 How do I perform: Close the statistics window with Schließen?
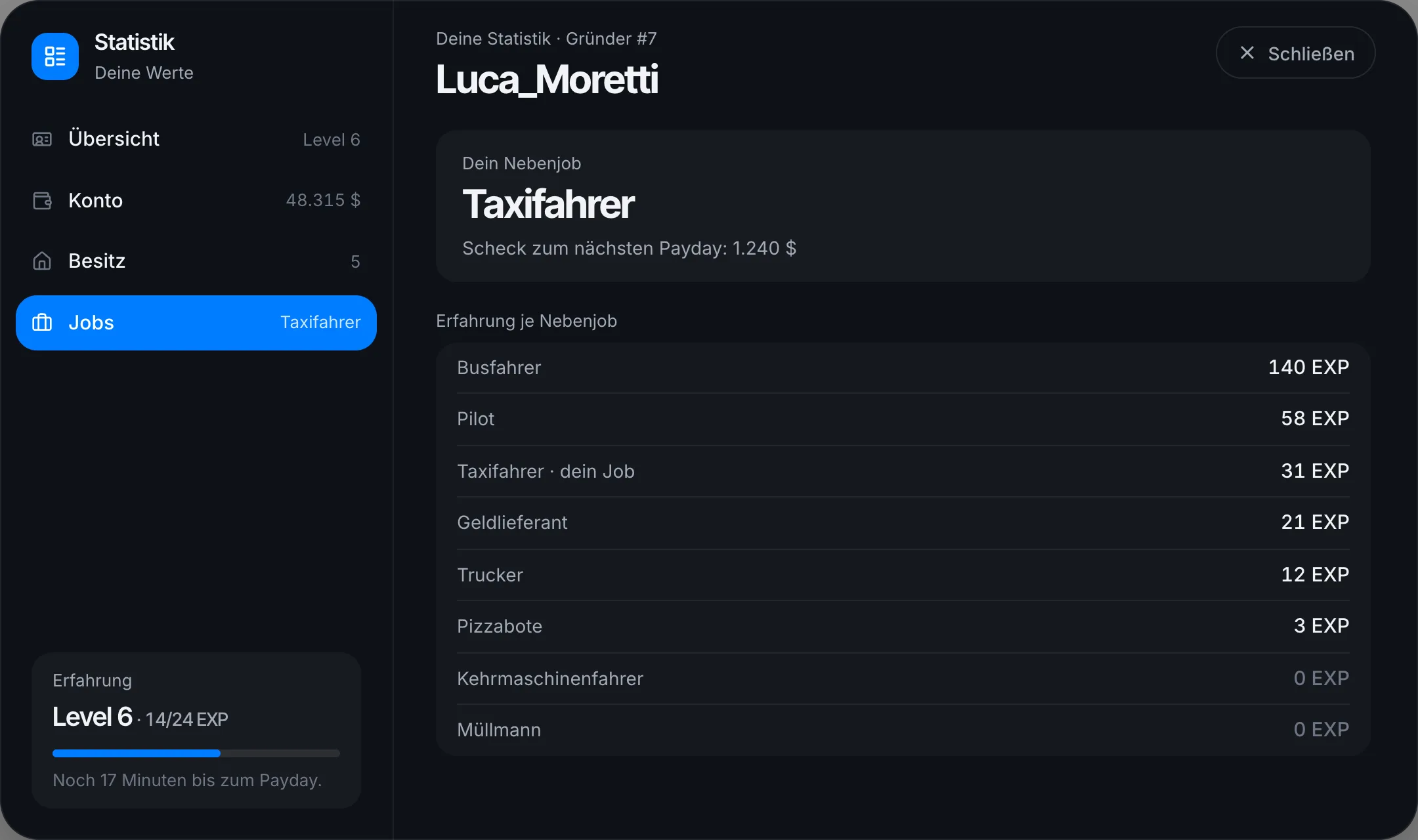tap(1295, 53)
